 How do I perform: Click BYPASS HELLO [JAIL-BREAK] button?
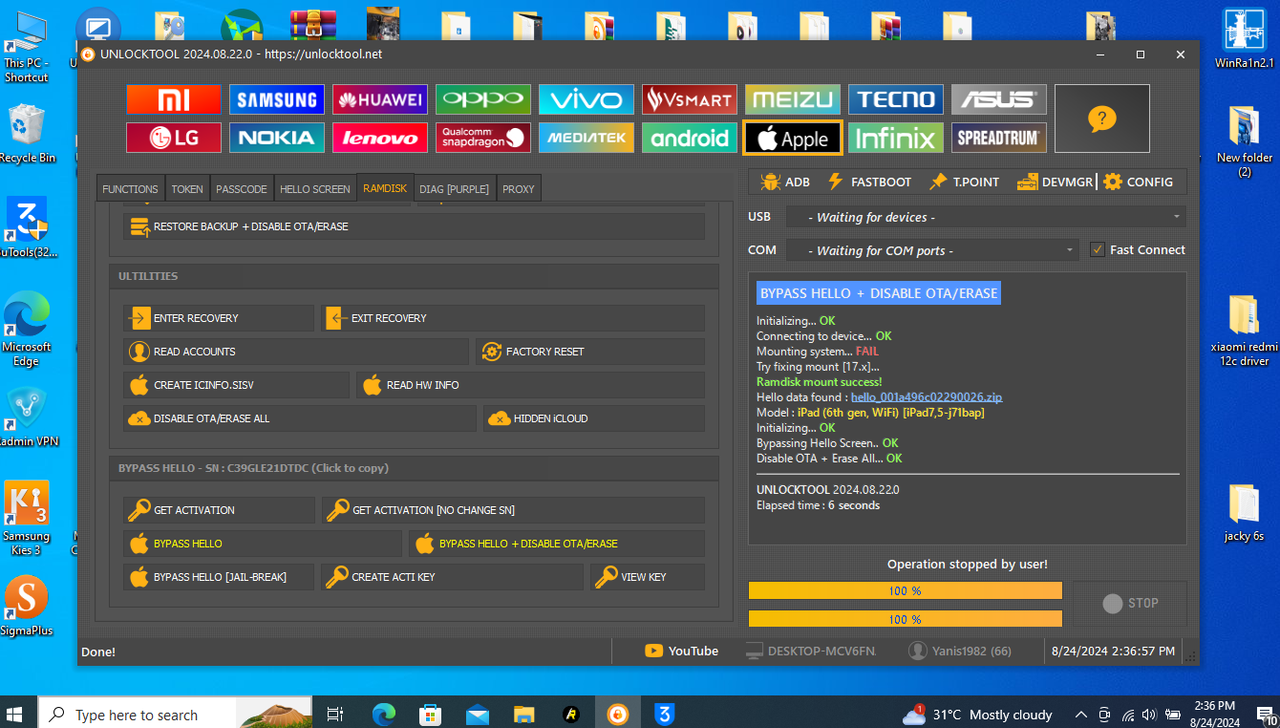point(219,577)
